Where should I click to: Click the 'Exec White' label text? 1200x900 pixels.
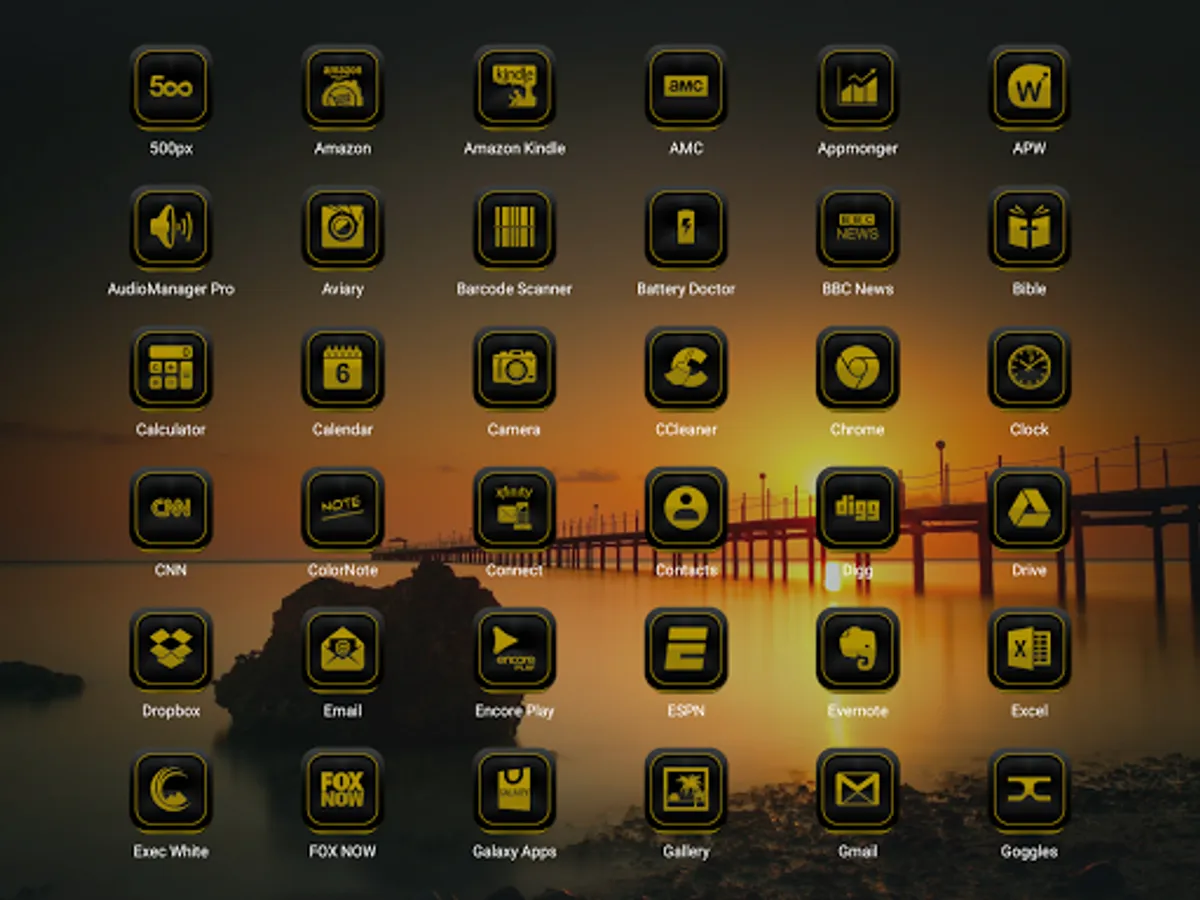[x=171, y=852]
